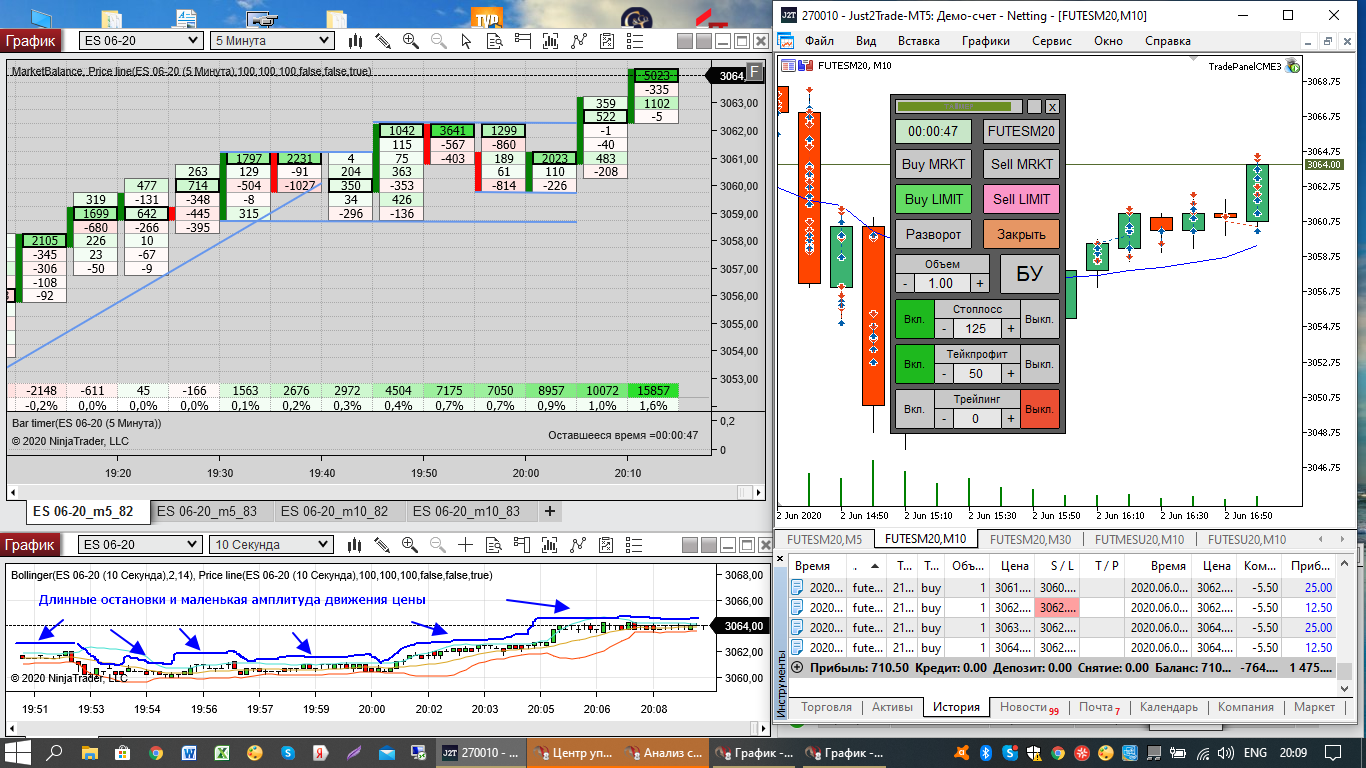
Task: Open ES 06-20 instrument dropdown in 10 Секунда chart
Action: point(140,545)
